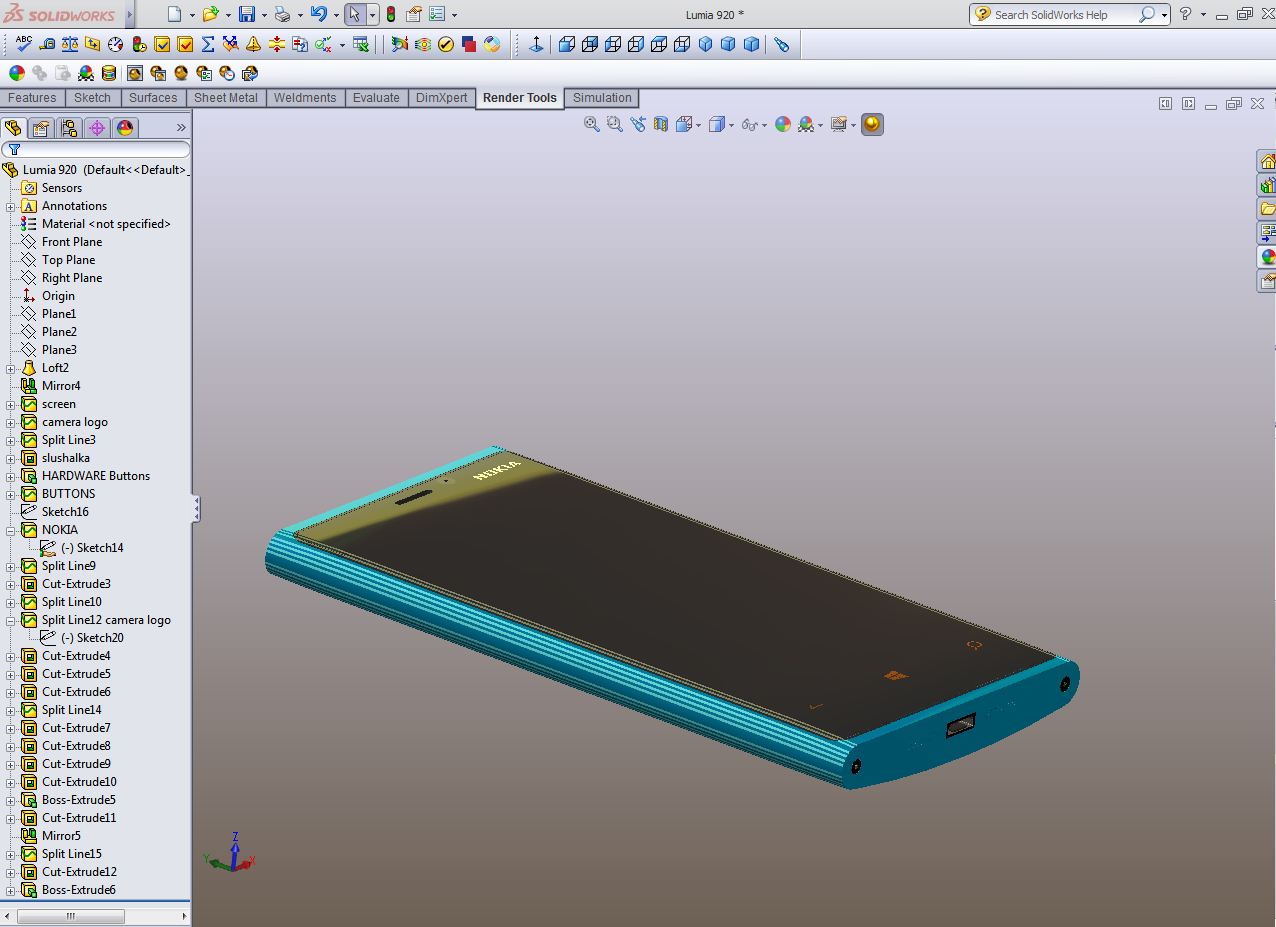Viewport: 1276px width, 927px height.
Task: Open the Design Library task pane icon
Action: pos(1267,185)
